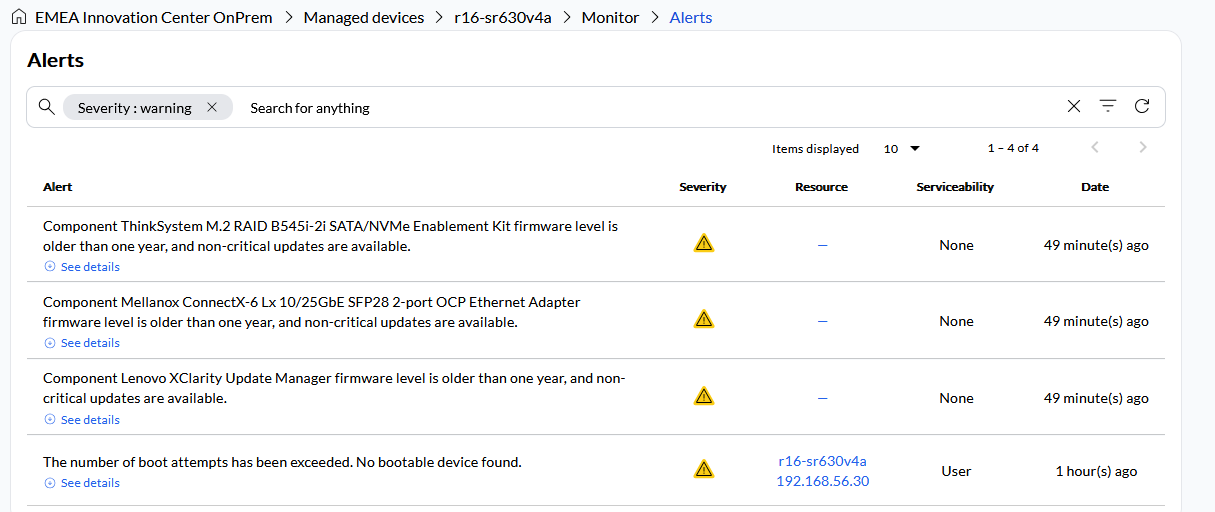Refresh the alerts list

pos(1142,107)
